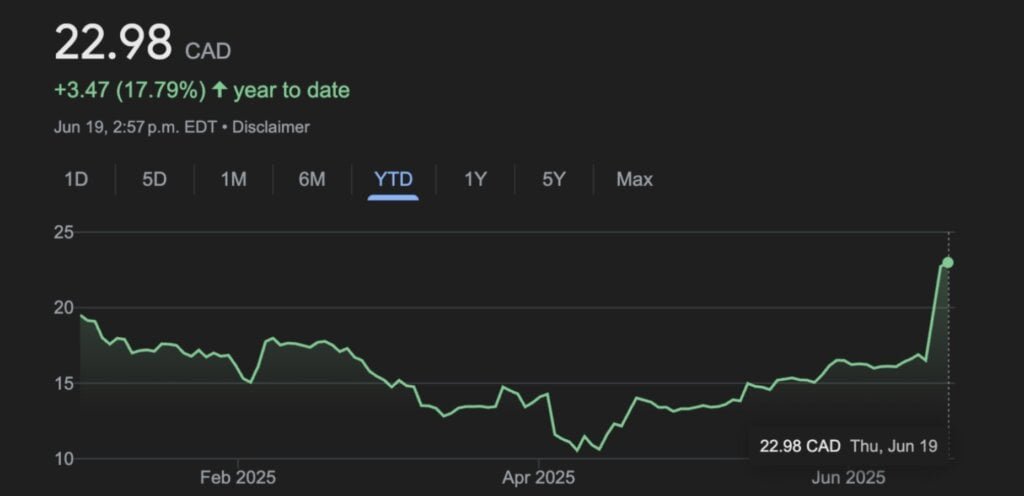Select the Max time range
Screen dimensions: 1024x496
pyautogui.click(x=634, y=180)
